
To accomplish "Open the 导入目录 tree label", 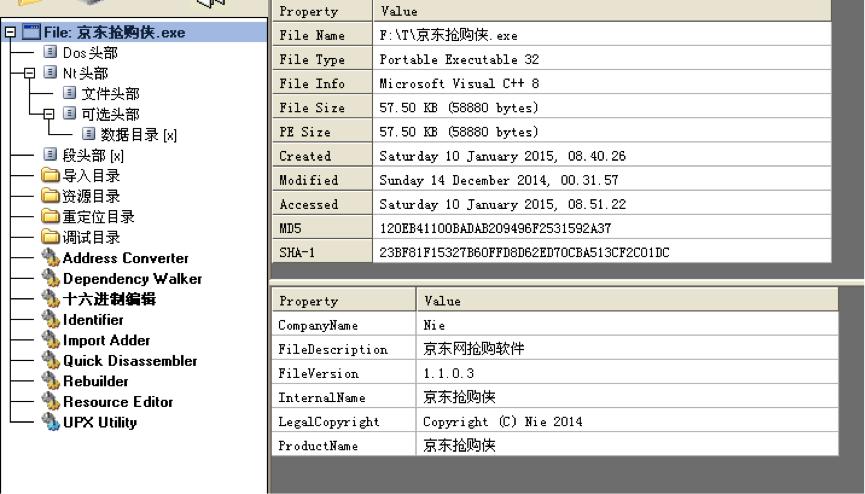I will (91, 176).
